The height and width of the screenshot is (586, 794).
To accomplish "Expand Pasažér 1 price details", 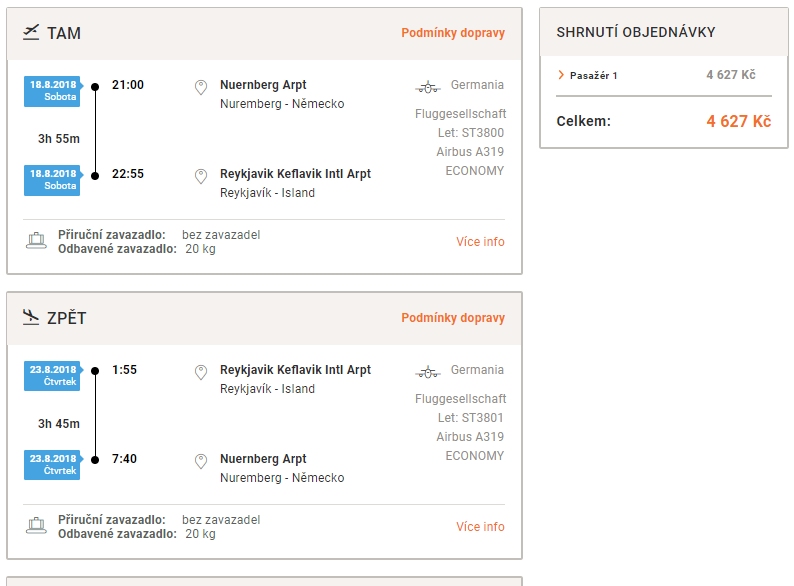I will (x=587, y=75).
